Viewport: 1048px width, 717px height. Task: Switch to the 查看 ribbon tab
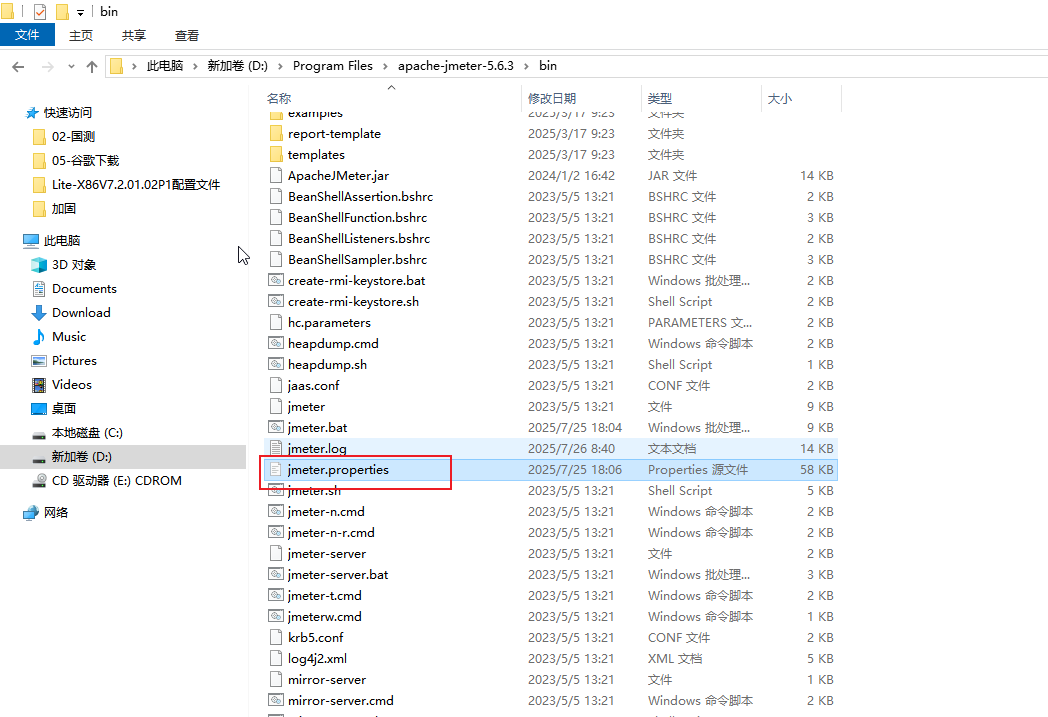(x=186, y=34)
